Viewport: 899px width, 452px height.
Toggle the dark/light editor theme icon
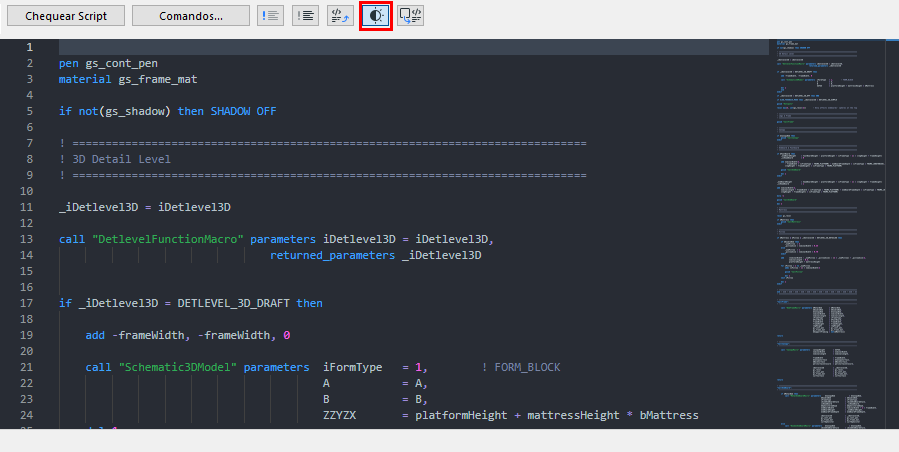point(376,15)
